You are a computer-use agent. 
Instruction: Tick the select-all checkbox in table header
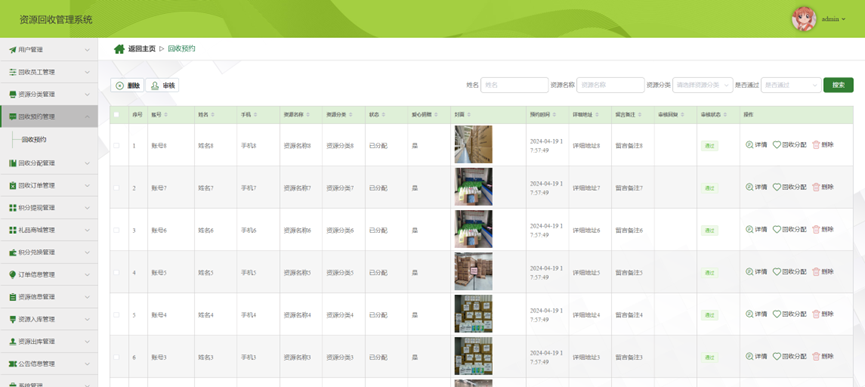(x=116, y=115)
